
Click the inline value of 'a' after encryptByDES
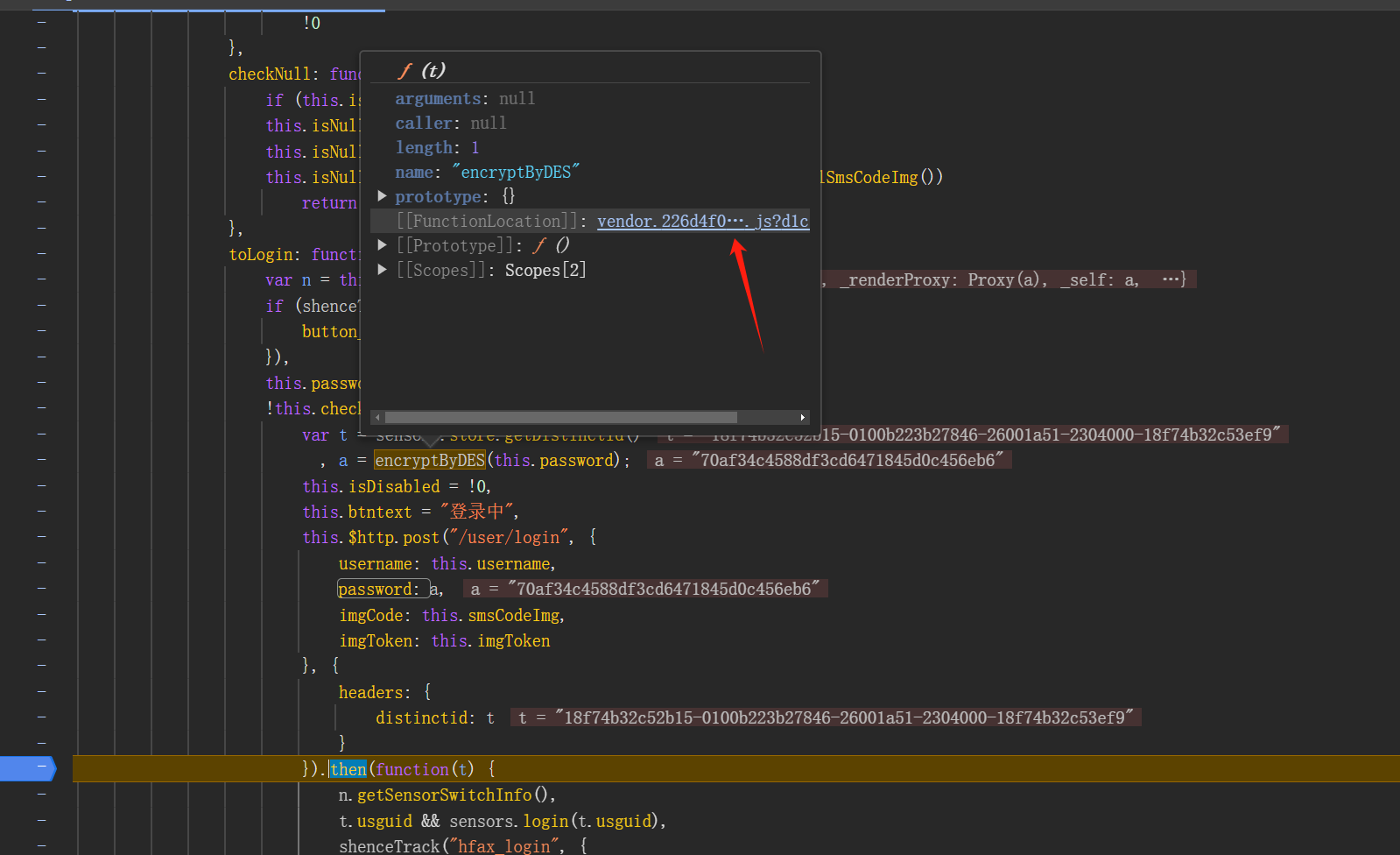pos(829,460)
